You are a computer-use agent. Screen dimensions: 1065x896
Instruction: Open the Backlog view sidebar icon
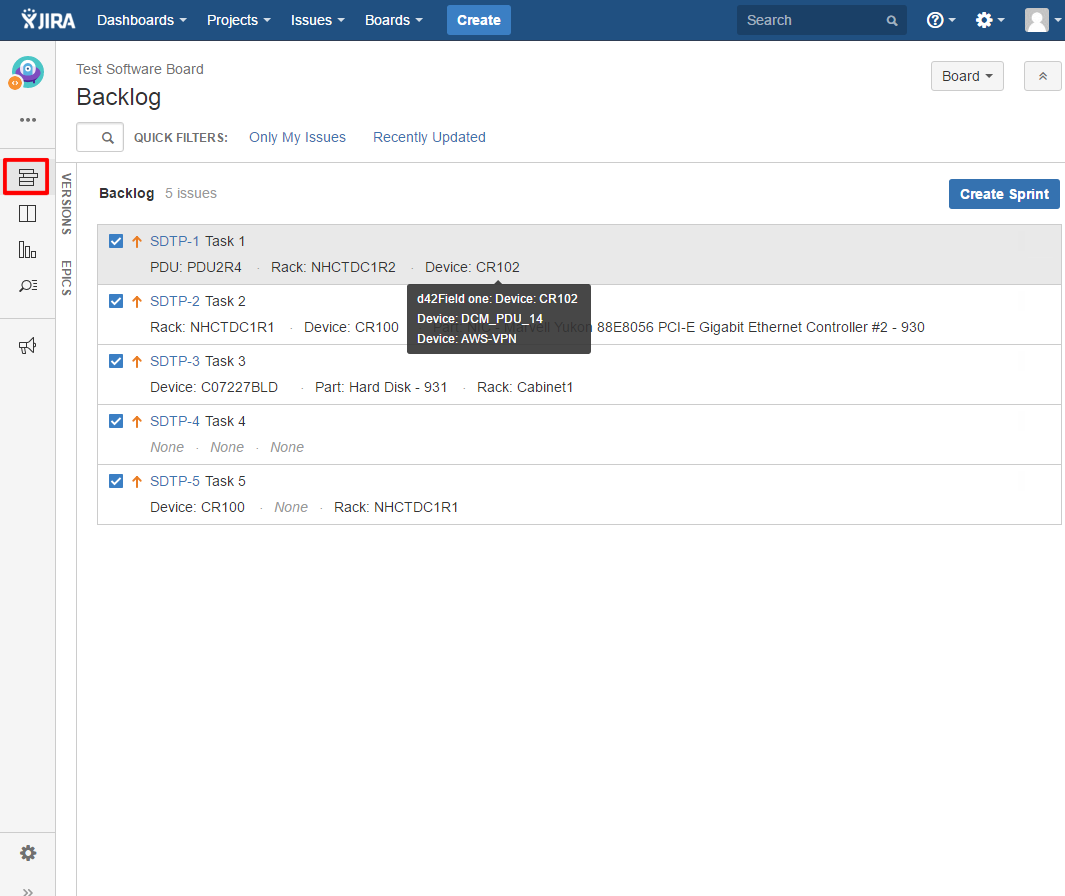tap(27, 178)
